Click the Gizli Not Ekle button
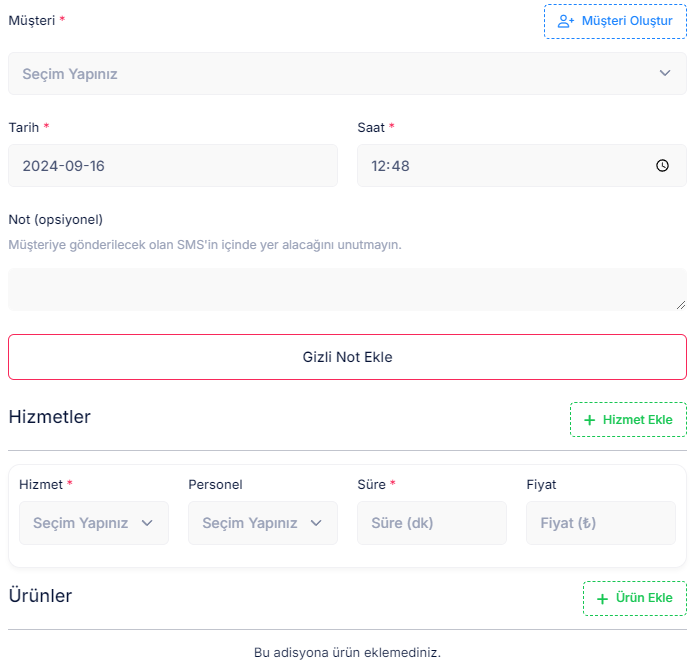This screenshot has height=672, width=690. (x=347, y=357)
